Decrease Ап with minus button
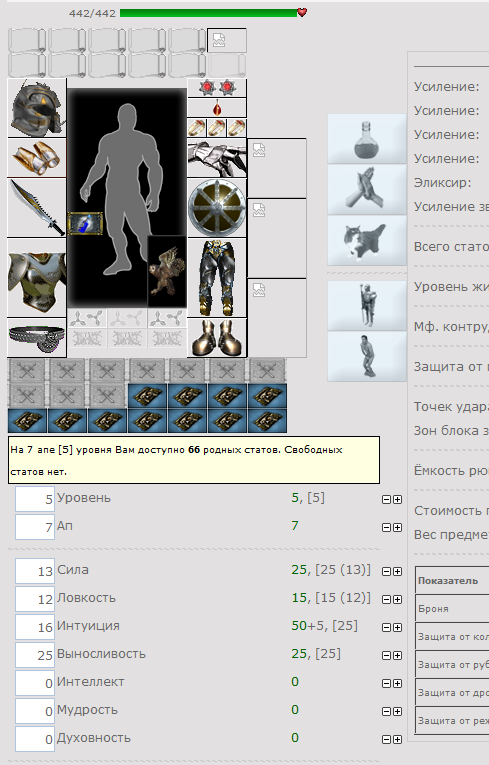This screenshot has height=765, width=489. tap(387, 527)
